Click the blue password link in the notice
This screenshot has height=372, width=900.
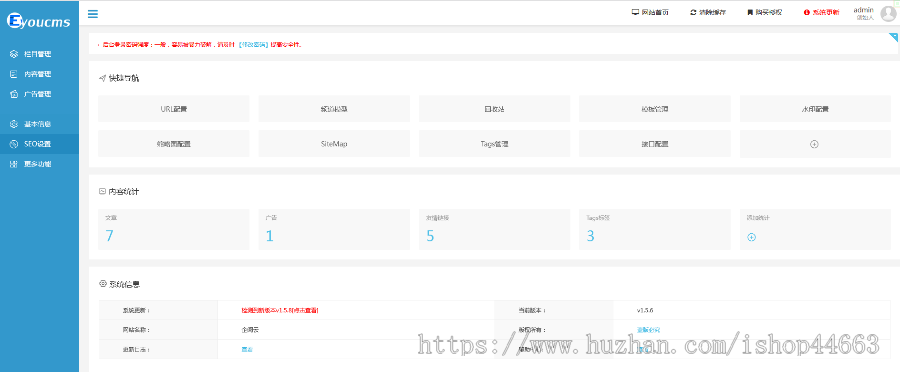(x=253, y=44)
